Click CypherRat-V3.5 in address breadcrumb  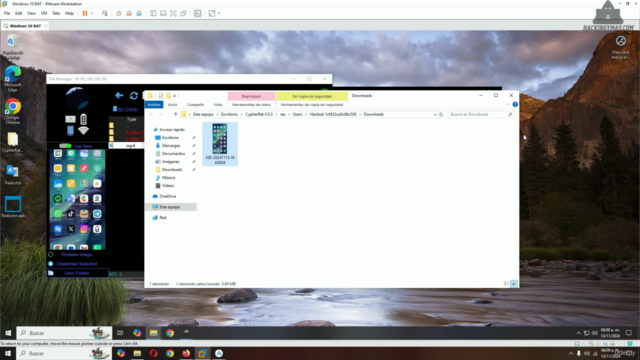pos(258,114)
